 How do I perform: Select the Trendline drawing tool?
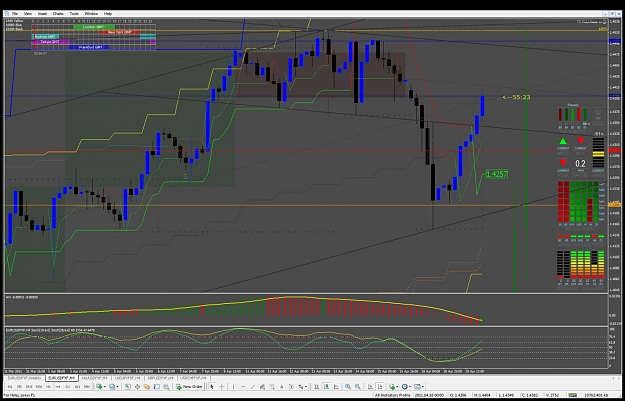pyautogui.click(x=253, y=387)
